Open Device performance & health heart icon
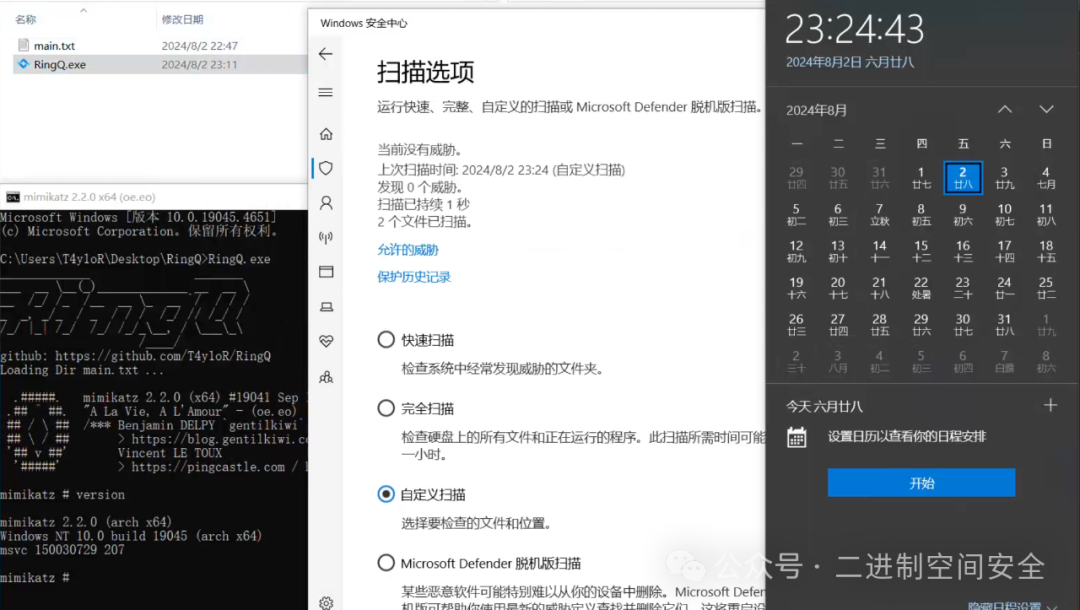Viewport: 1080px width, 610px height. click(326, 341)
